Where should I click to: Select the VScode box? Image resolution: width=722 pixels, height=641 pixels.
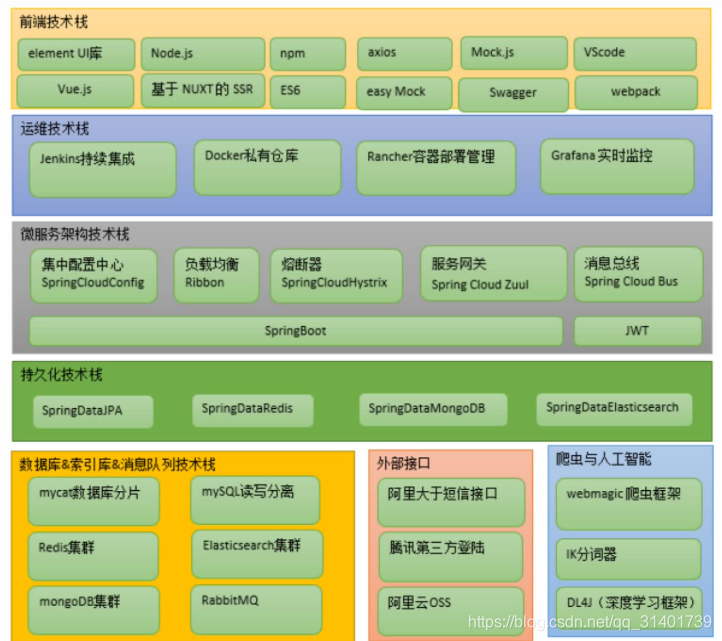click(635, 53)
